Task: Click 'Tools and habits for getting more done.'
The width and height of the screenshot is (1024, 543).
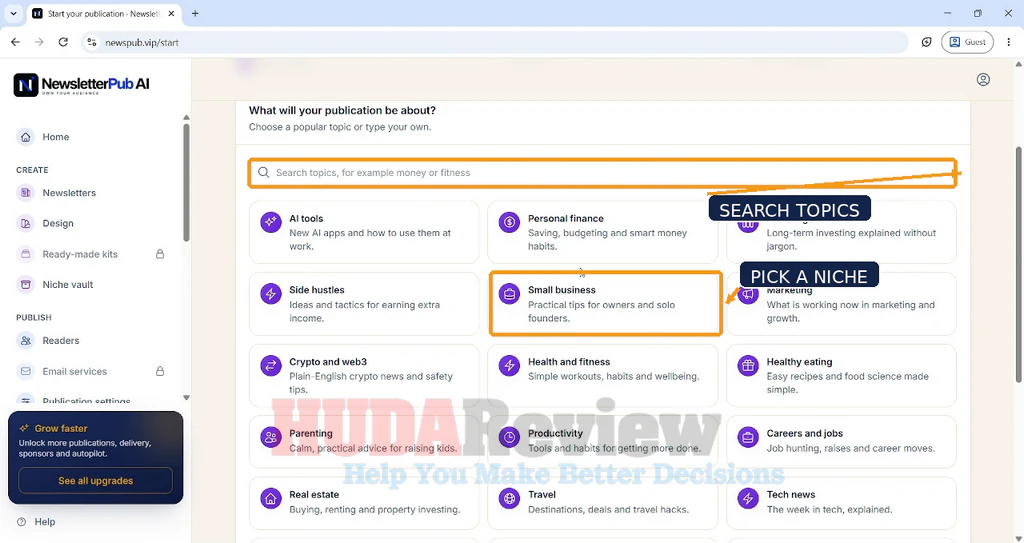Action: click(x=614, y=448)
